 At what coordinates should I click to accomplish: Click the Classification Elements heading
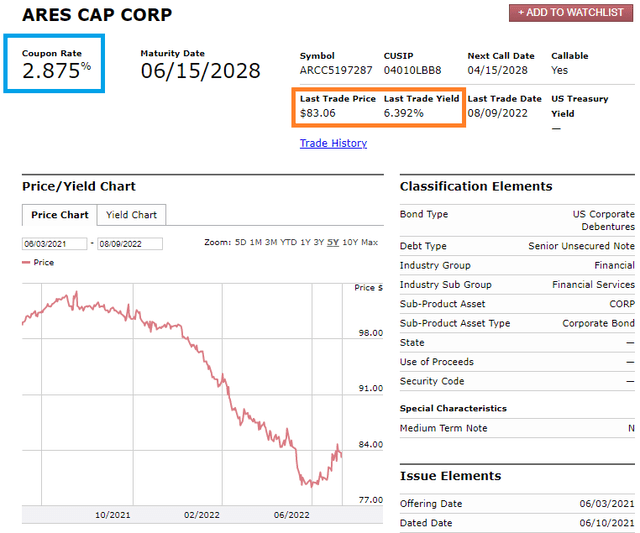click(476, 186)
